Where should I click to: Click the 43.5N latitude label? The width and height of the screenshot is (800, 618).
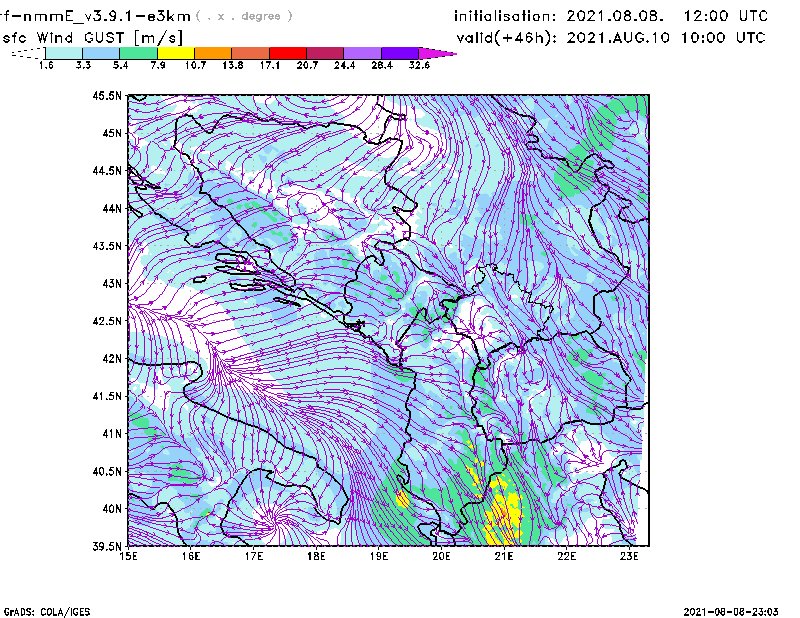[107, 246]
